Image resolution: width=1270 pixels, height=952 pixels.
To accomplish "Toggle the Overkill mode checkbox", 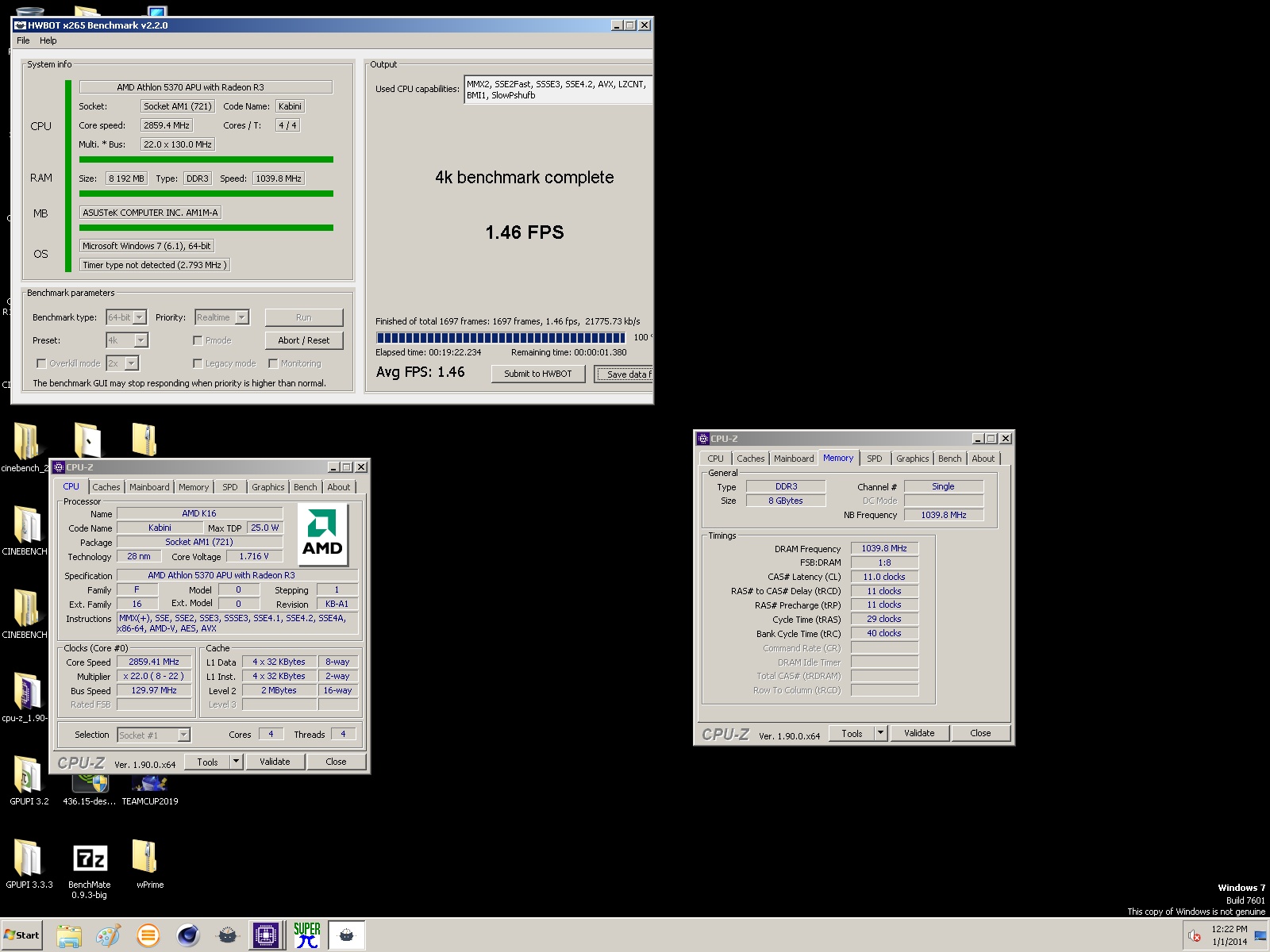I will [41, 363].
